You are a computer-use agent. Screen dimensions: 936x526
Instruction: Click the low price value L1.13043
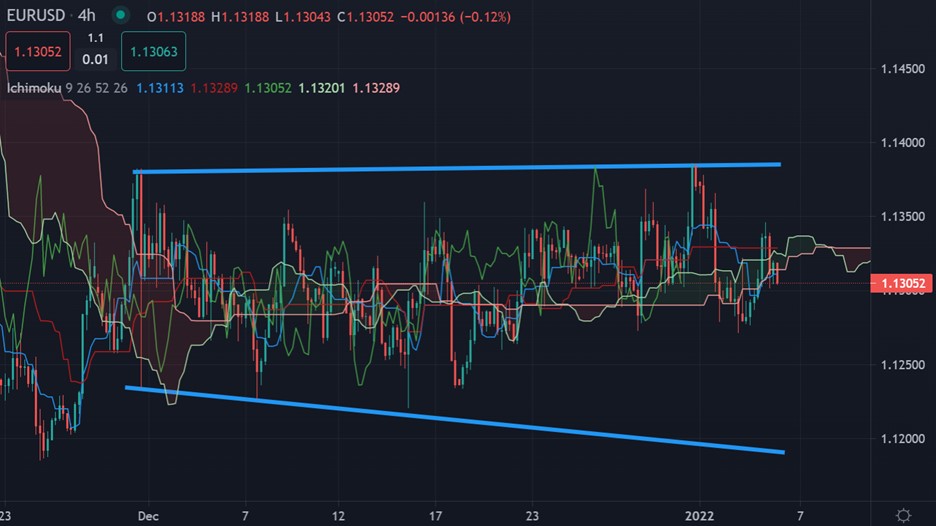(x=303, y=17)
